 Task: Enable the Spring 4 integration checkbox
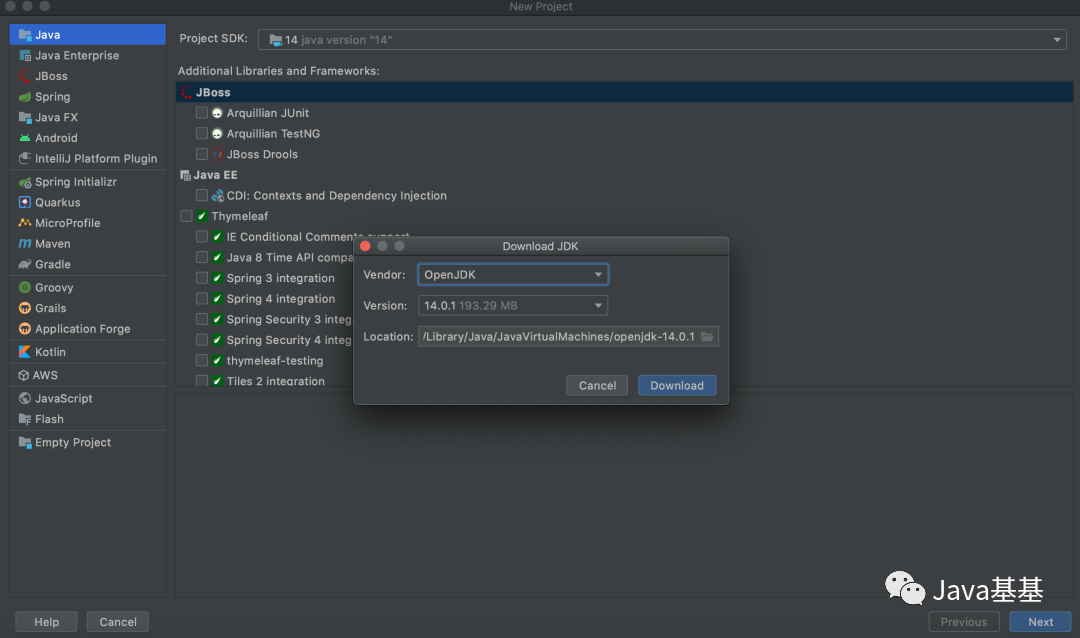coord(202,299)
